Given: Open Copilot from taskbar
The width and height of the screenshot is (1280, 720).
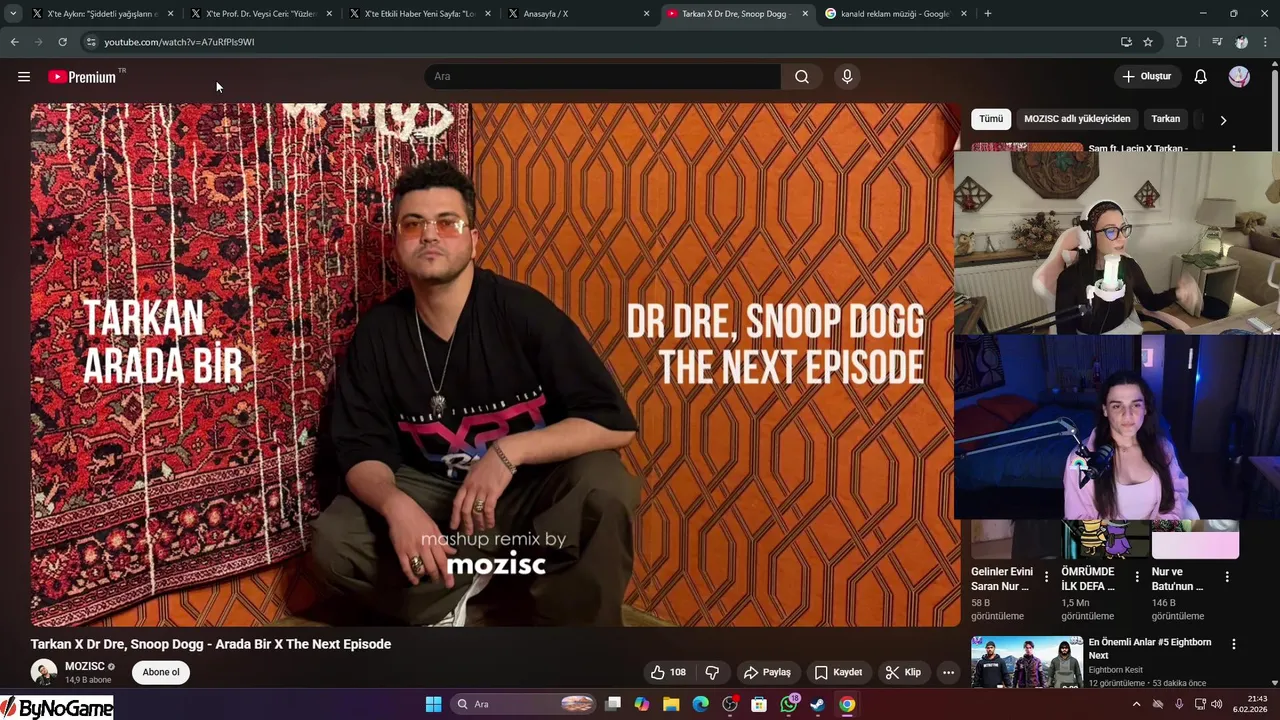Looking at the screenshot, I should pos(641,704).
